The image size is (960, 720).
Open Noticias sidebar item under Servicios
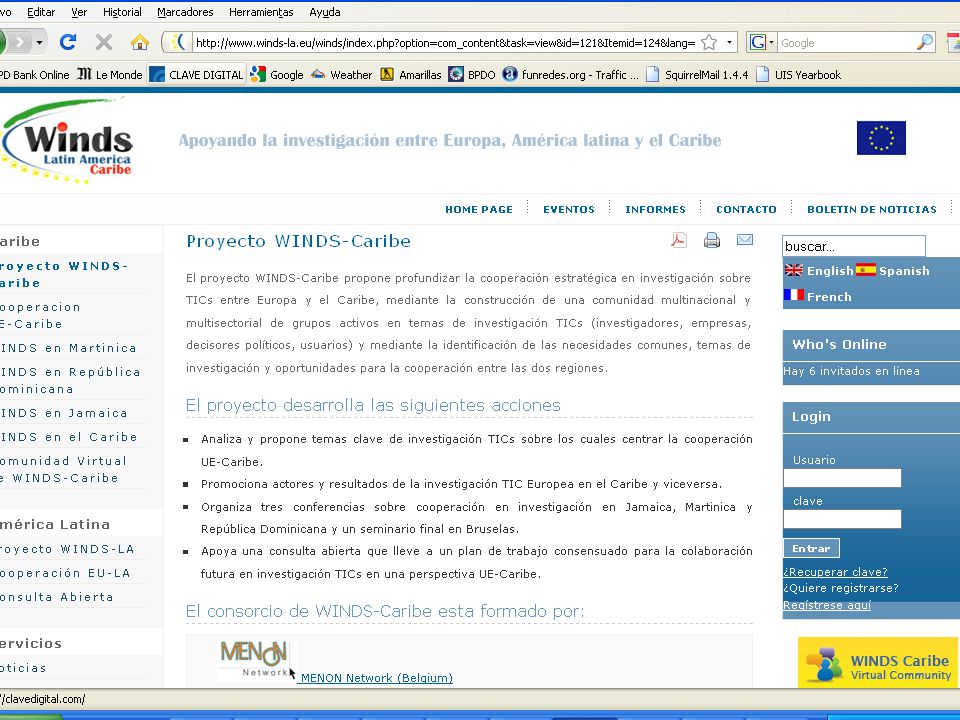(x=23, y=668)
